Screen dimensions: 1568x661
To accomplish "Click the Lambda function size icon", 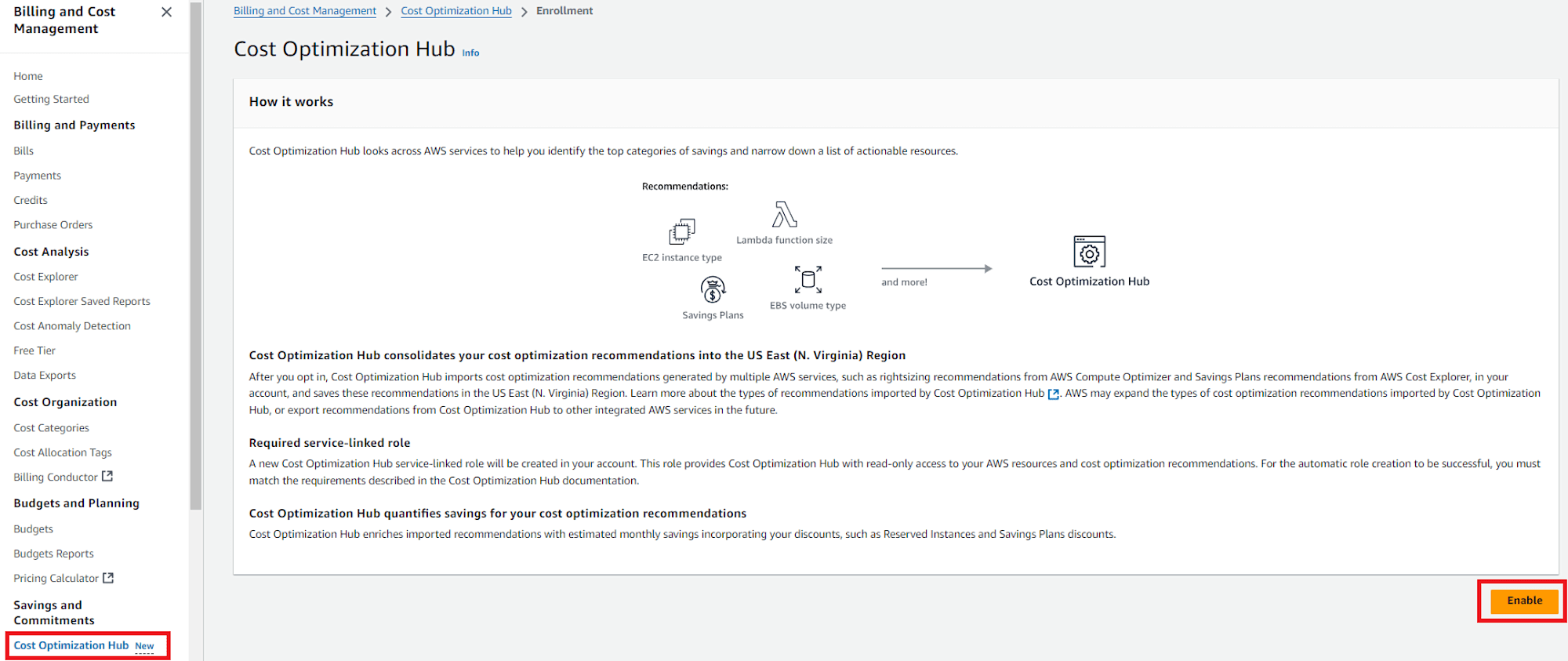I will pyautogui.click(x=785, y=214).
